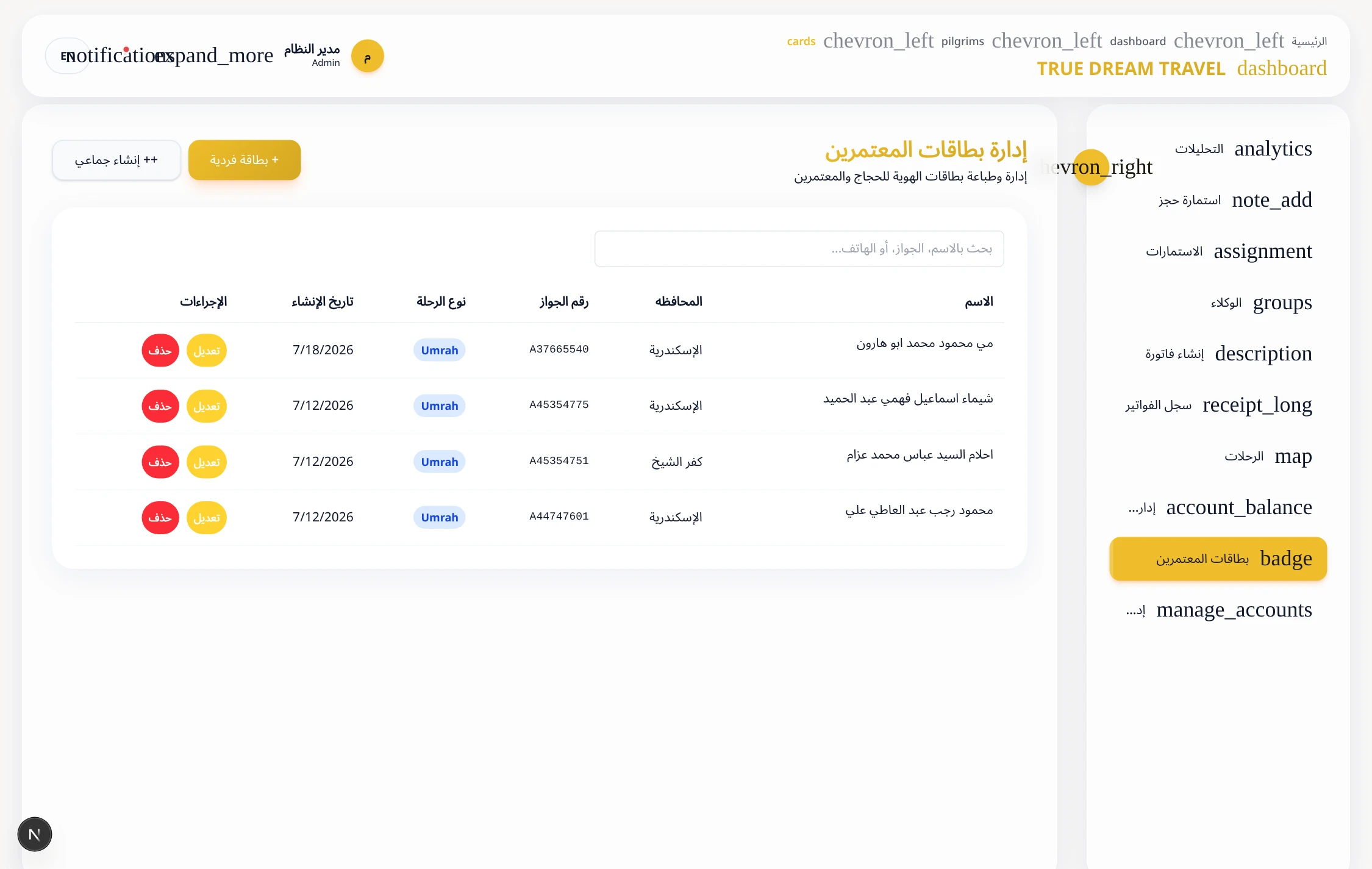This screenshot has height=869, width=1372.
Task: Click the individual card (بطاقة فردية) button
Action: pos(245,160)
